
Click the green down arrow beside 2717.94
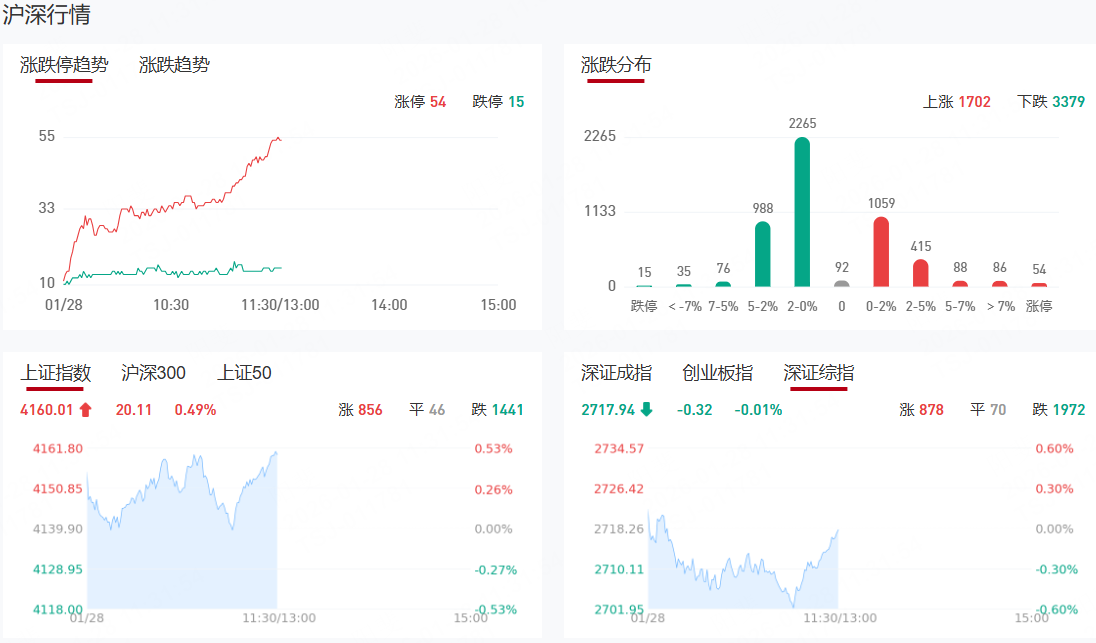tap(646, 409)
